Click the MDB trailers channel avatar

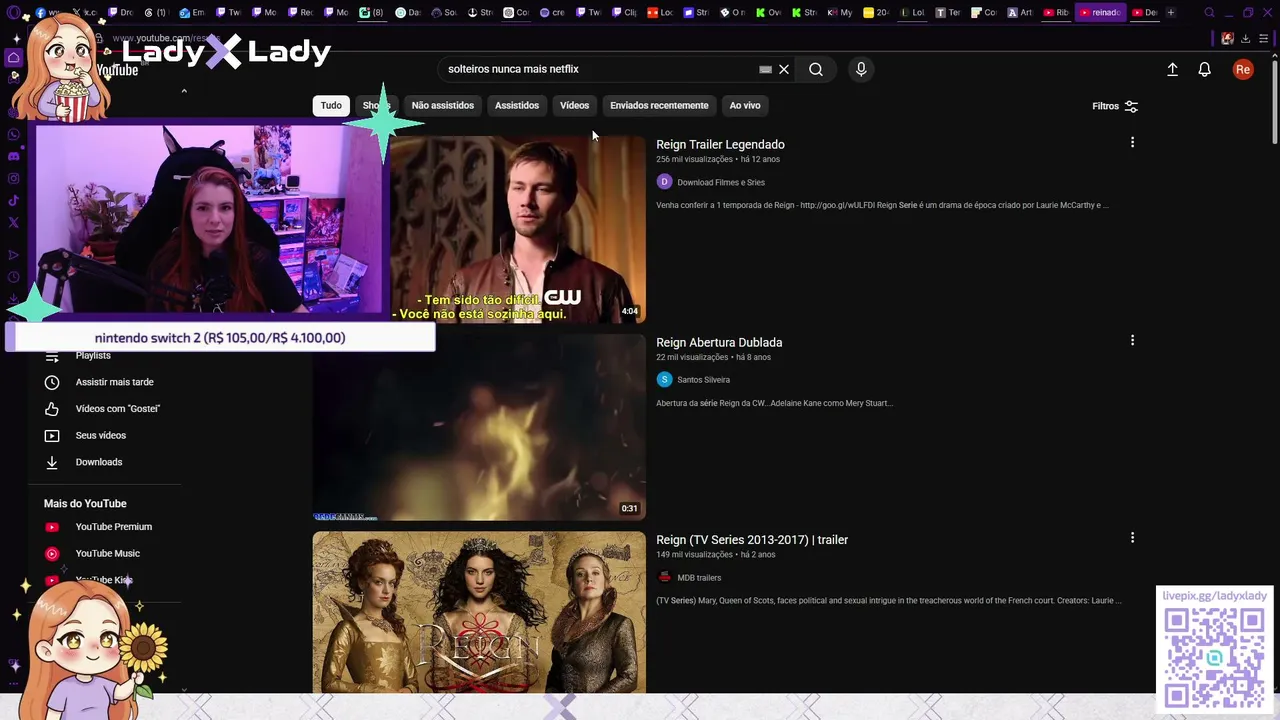[x=664, y=577]
